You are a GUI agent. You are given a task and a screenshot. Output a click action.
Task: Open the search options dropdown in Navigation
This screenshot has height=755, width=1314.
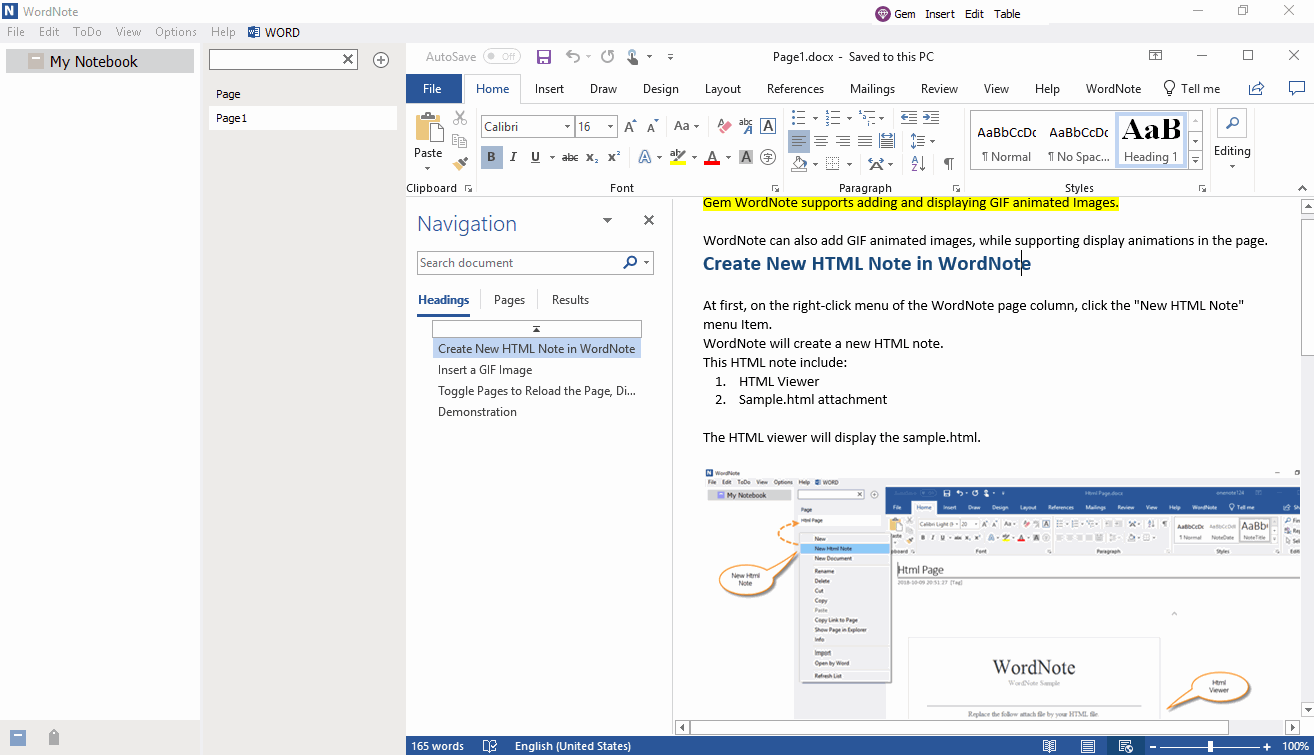pos(648,263)
